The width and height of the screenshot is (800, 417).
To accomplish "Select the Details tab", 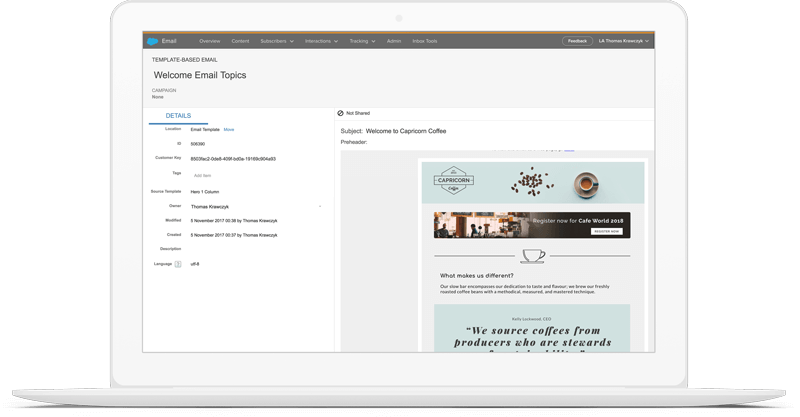I will [178, 116].
